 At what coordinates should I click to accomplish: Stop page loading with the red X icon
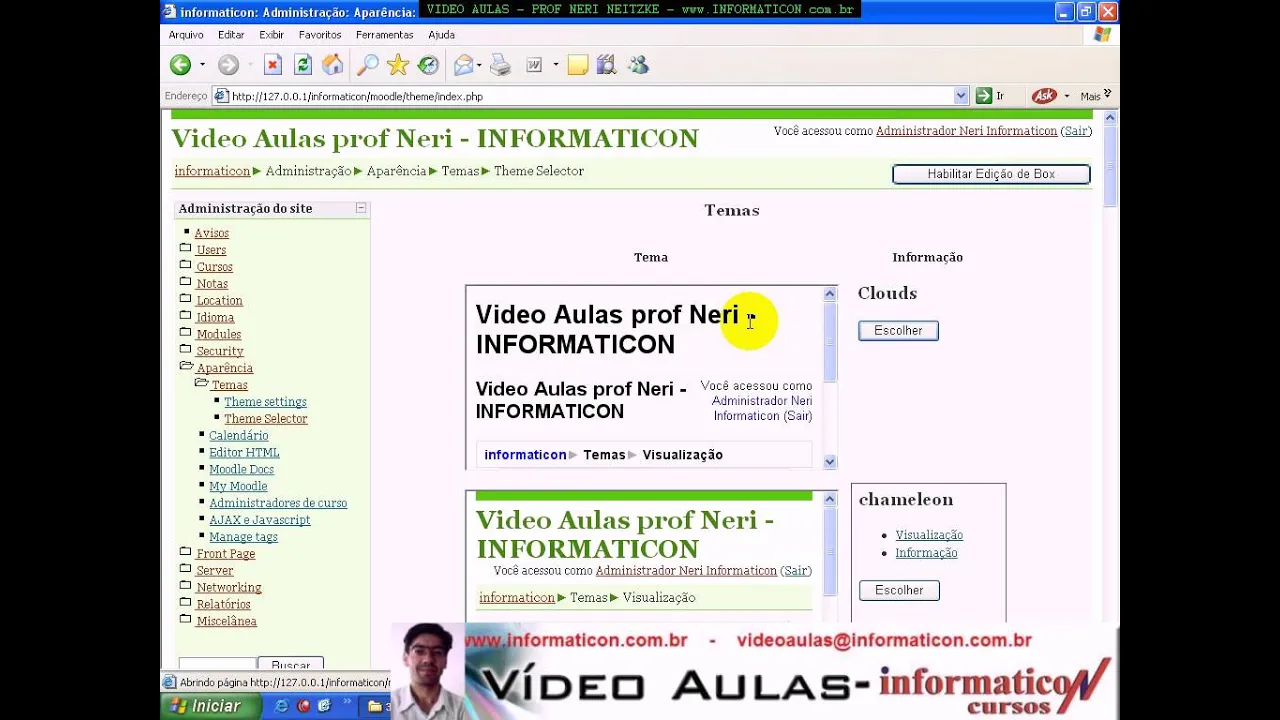(273, 65)
